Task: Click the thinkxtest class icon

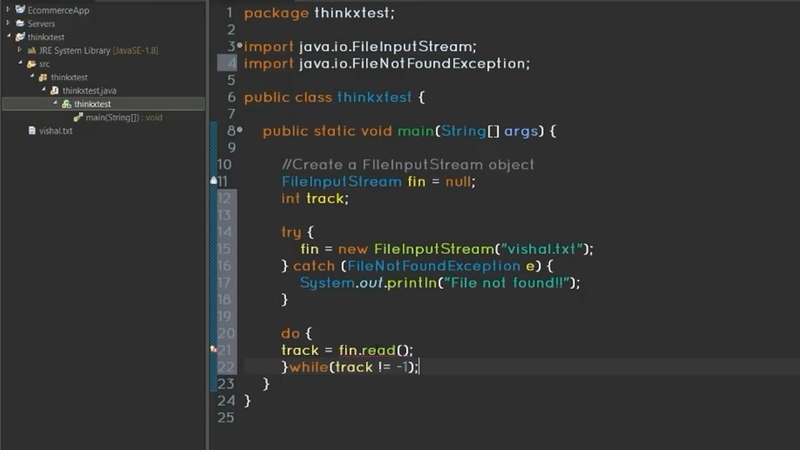Action: click(x=66, y=104)
